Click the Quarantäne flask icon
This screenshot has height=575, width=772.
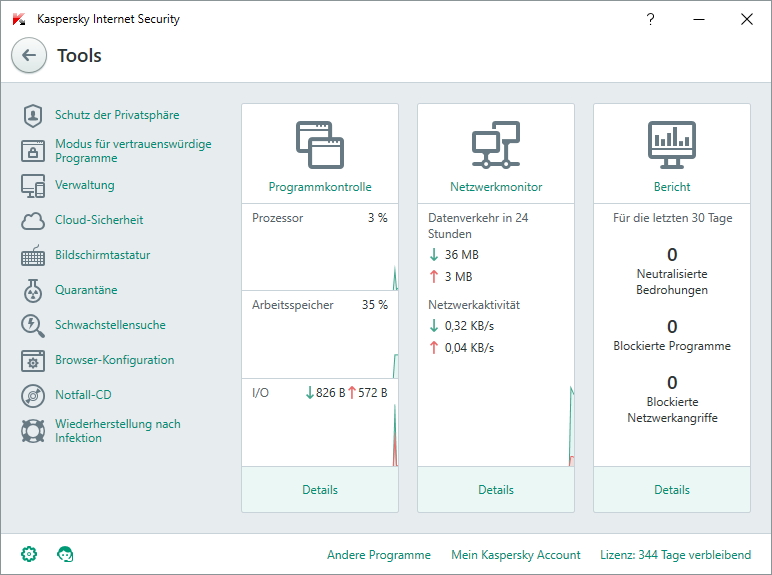[x=33, y=290]
